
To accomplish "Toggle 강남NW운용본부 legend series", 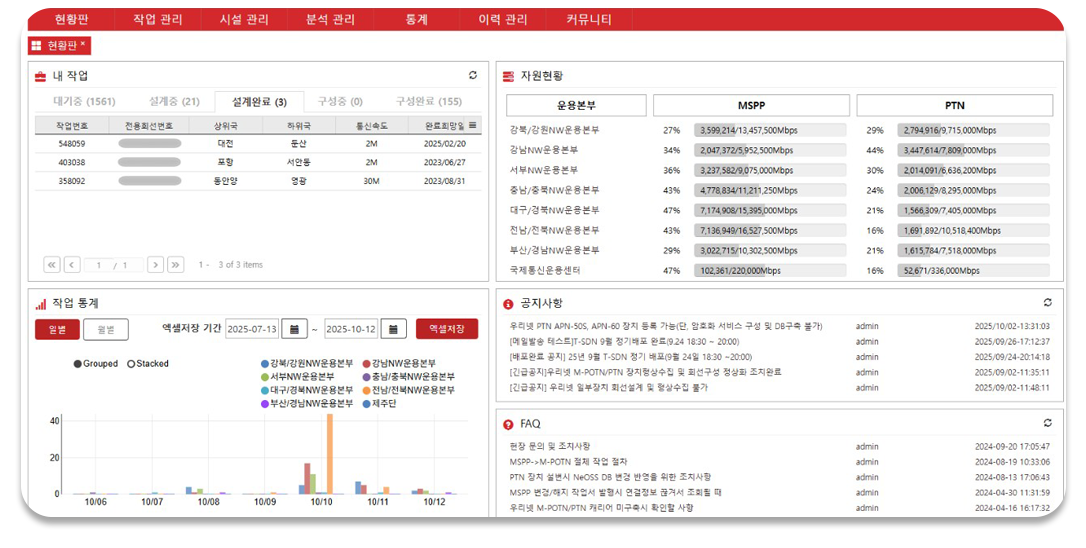I will click(x=399, y=364).
